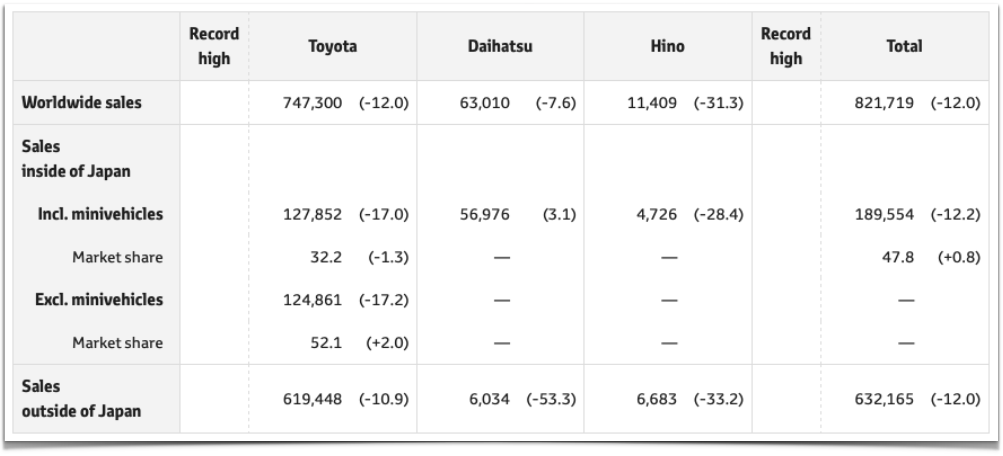This screenshot has height=456, width=1003.
Task: Select Toyota excl. minivehicles value 124,861
Action: click(312, 299)
